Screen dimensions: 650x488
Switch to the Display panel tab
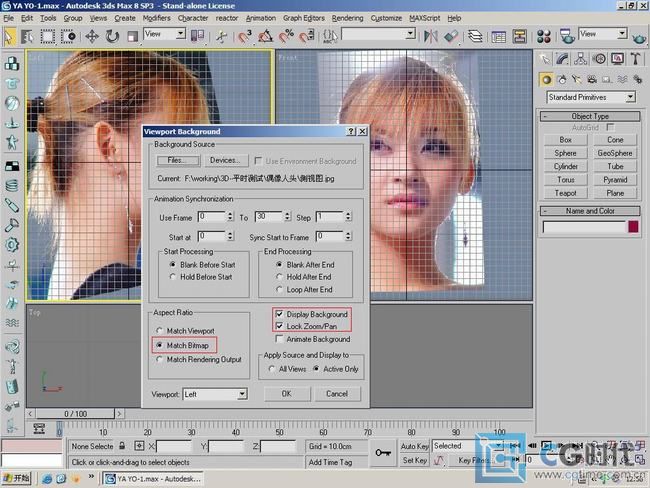pyautogui.click(x=617, y=59)
